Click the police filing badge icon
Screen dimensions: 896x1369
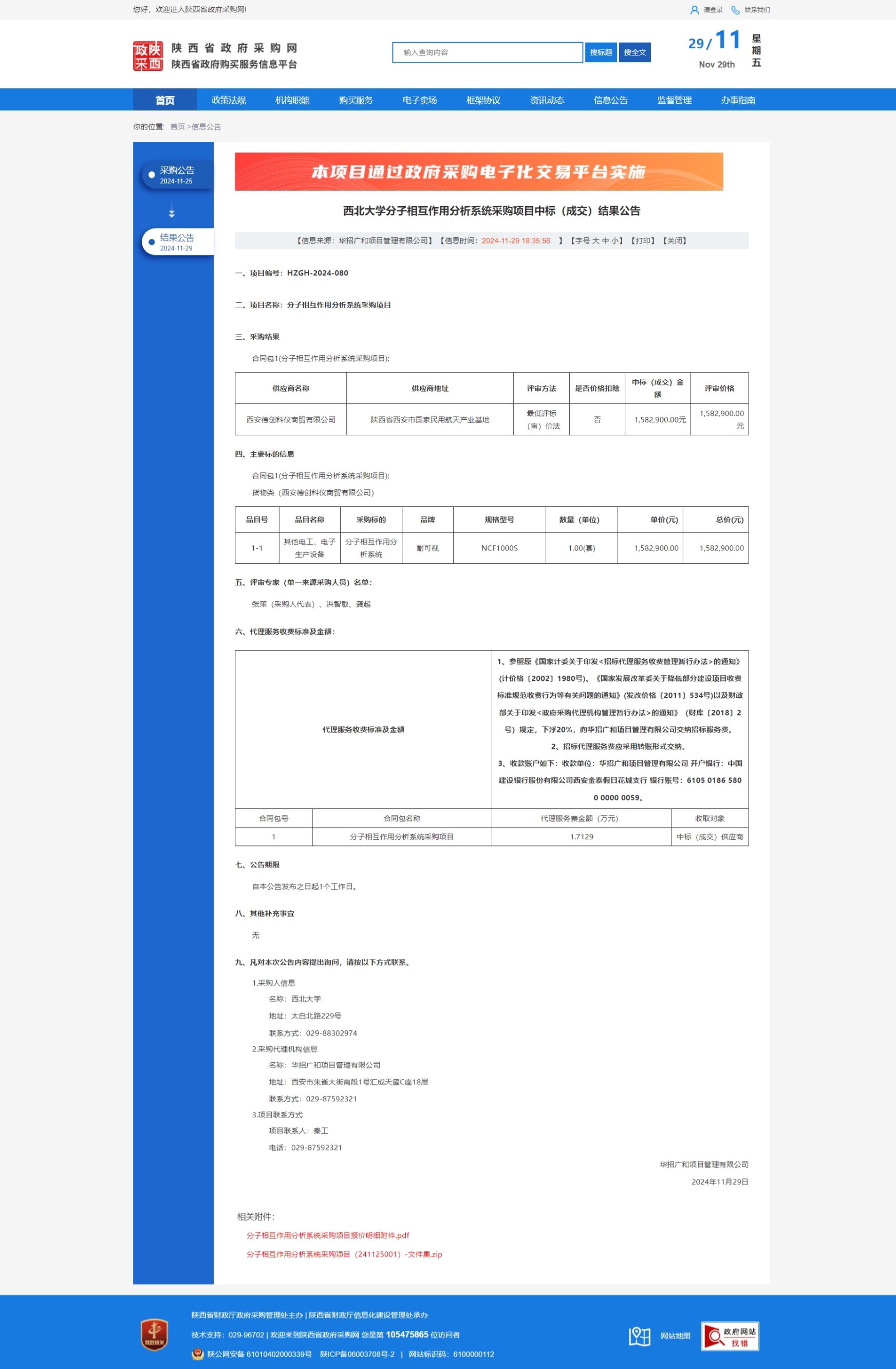197,1354
